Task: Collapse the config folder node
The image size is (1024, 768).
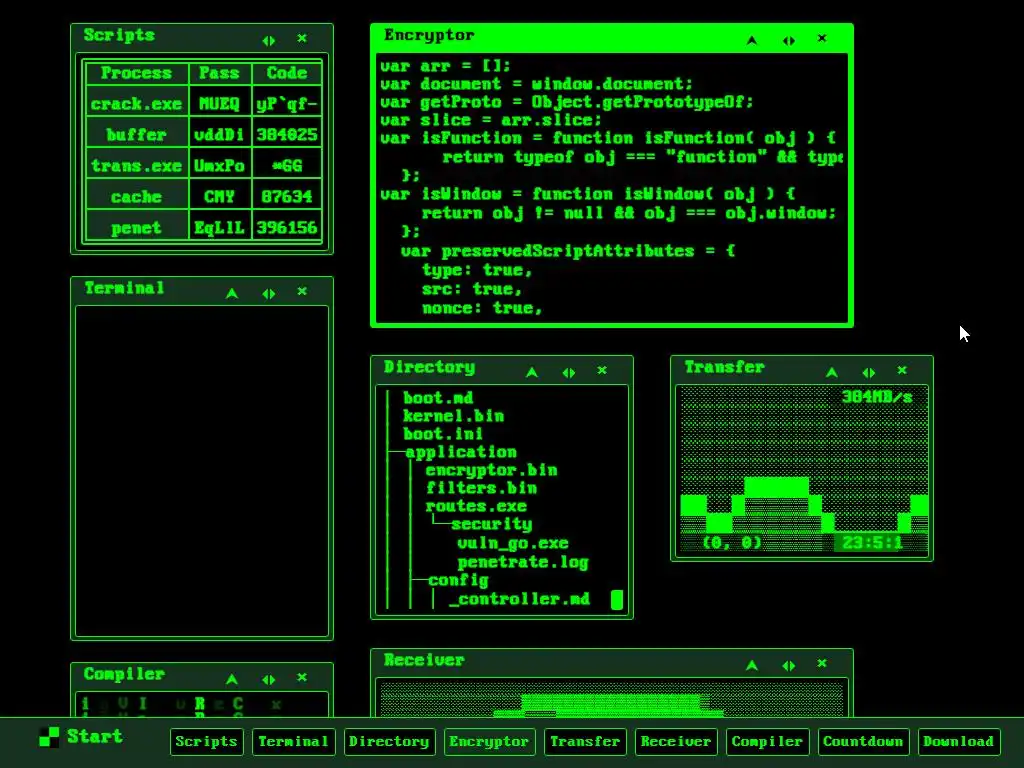Action: 458,580
